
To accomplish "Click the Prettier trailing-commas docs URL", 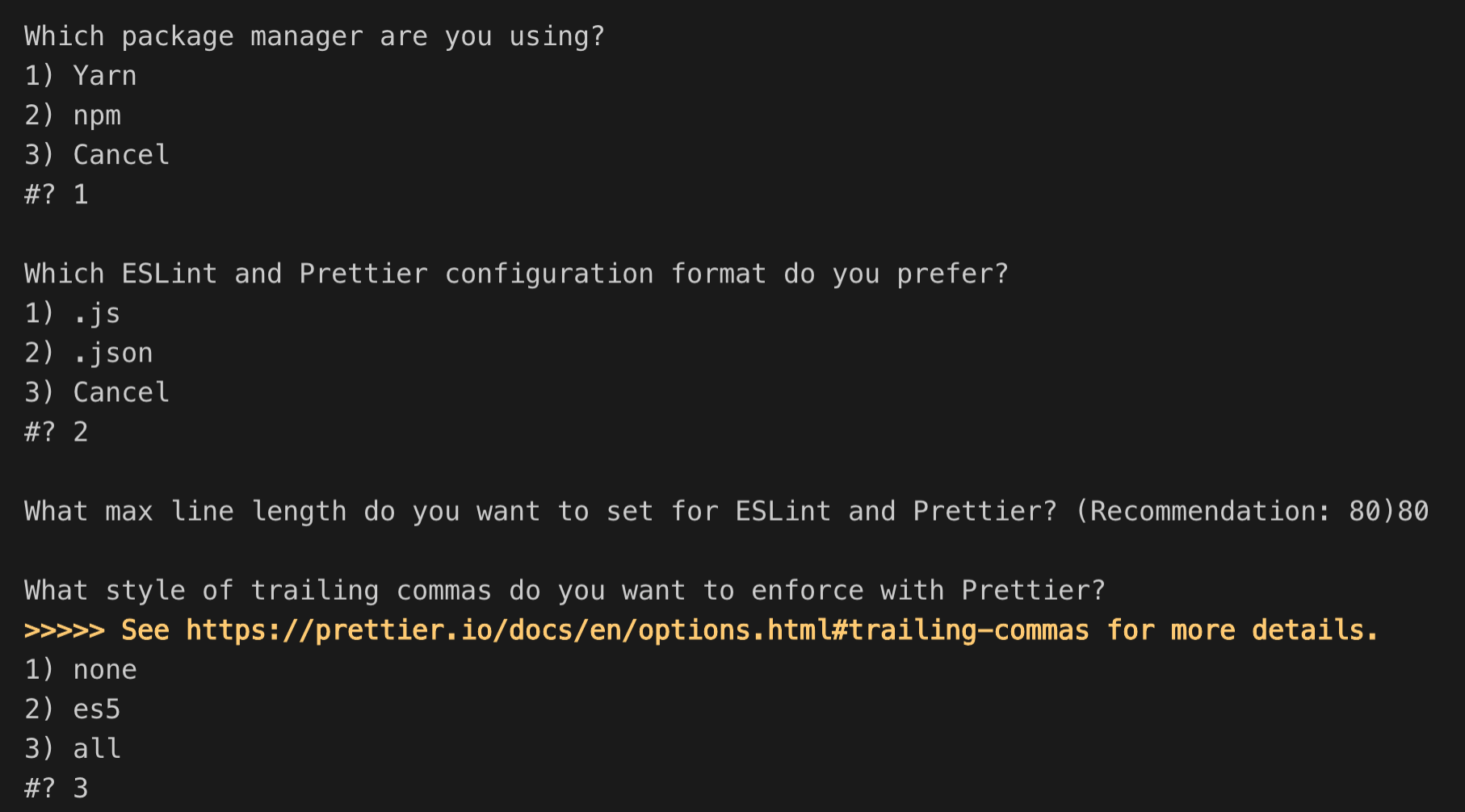I will [x=636, y=630].
